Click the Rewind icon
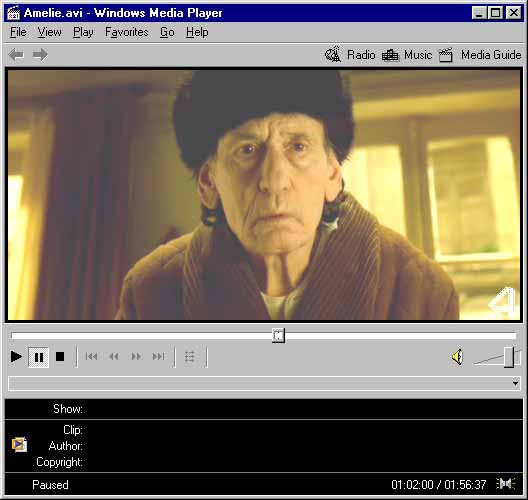The width and height of the screenshot is (528, 500). pos(113,357)
